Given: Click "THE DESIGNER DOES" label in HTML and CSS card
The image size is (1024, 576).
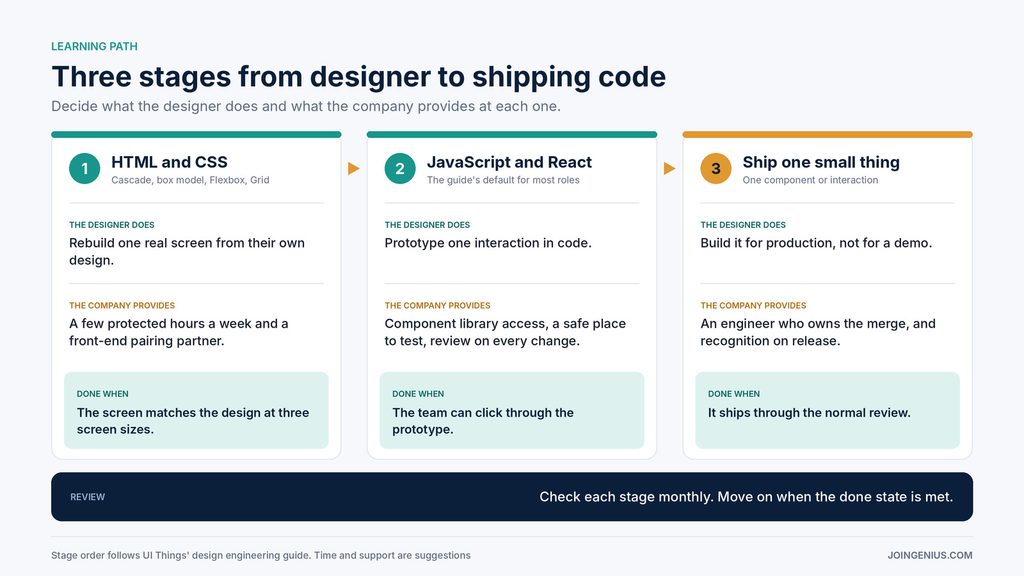Looking at the screenshot, I should [112, 225].
